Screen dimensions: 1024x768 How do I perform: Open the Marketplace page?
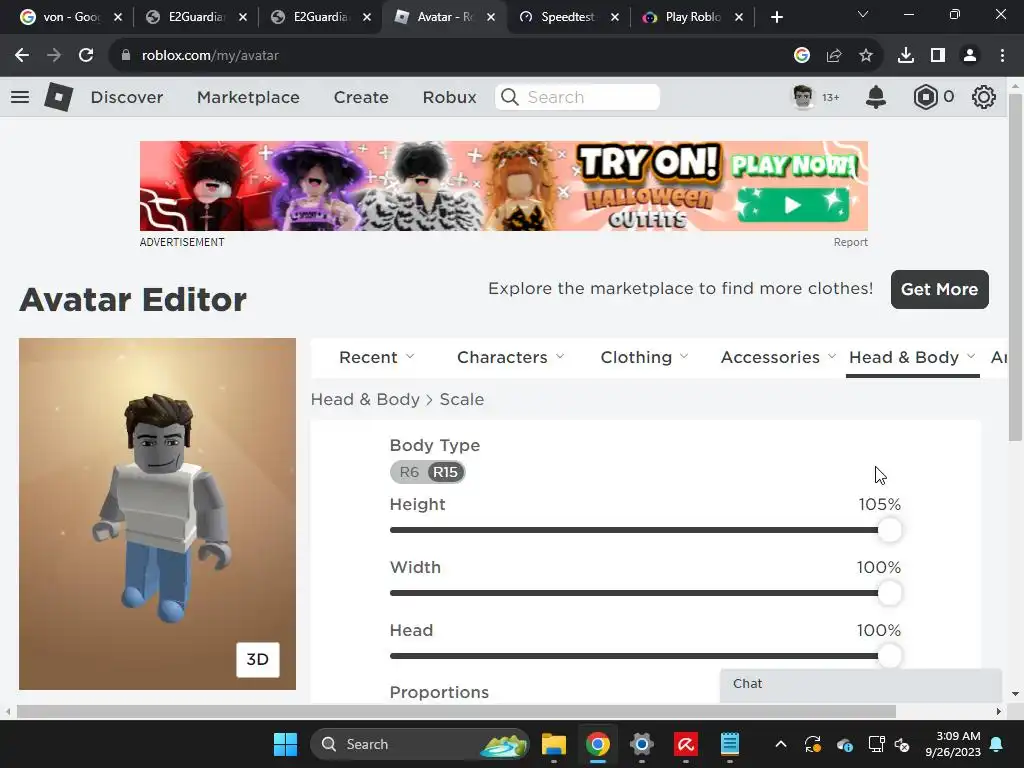tap(248, 97)
